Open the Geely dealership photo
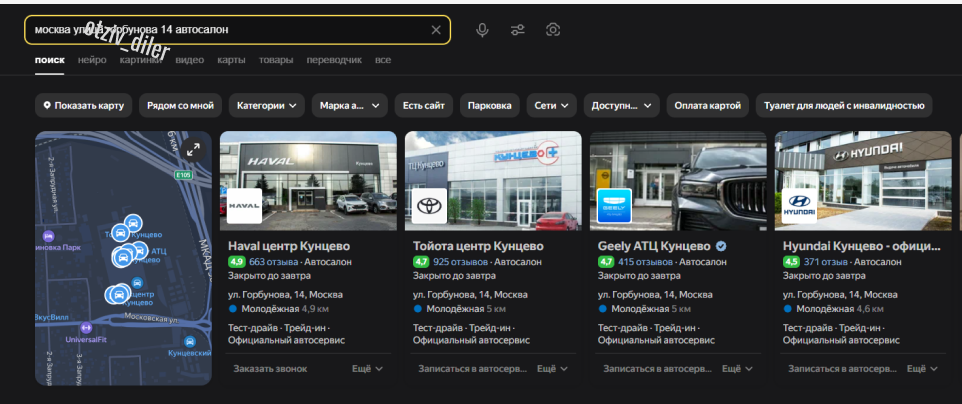 pyautogui.click(x=678, y=181)
